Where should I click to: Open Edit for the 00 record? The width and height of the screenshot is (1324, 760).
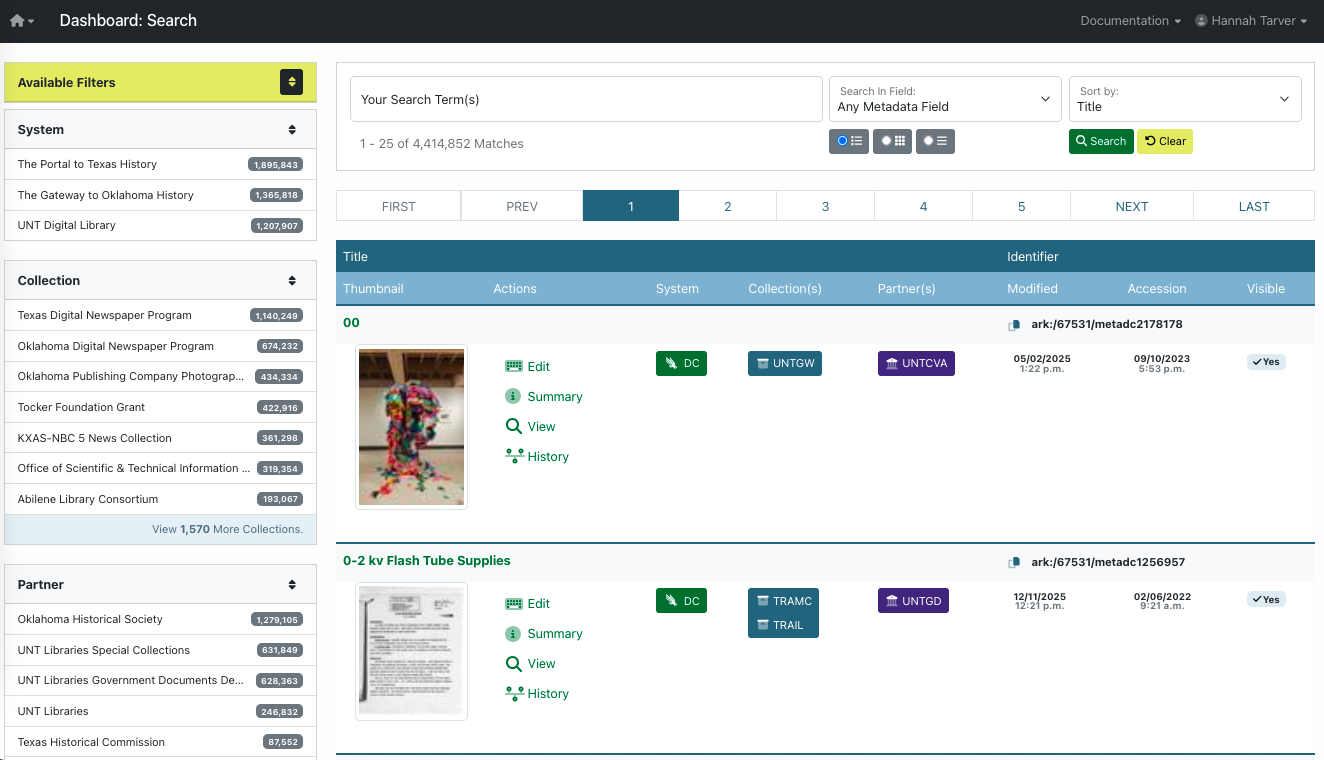point(535,366)
